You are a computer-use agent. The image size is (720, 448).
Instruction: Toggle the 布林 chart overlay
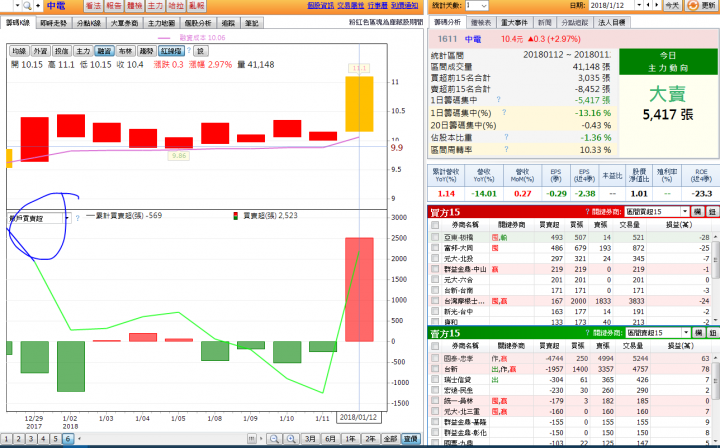point(125,51)
